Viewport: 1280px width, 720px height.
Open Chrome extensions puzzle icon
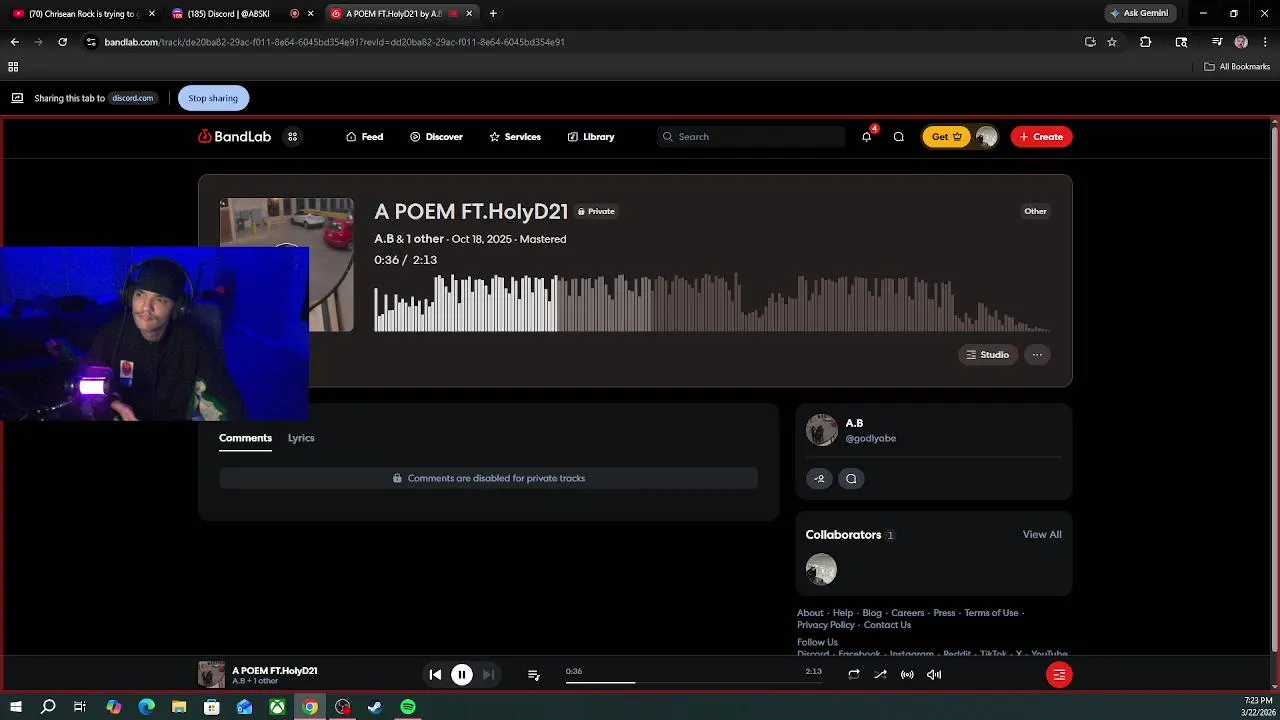pyautogui.click(x=1146, y=42)
